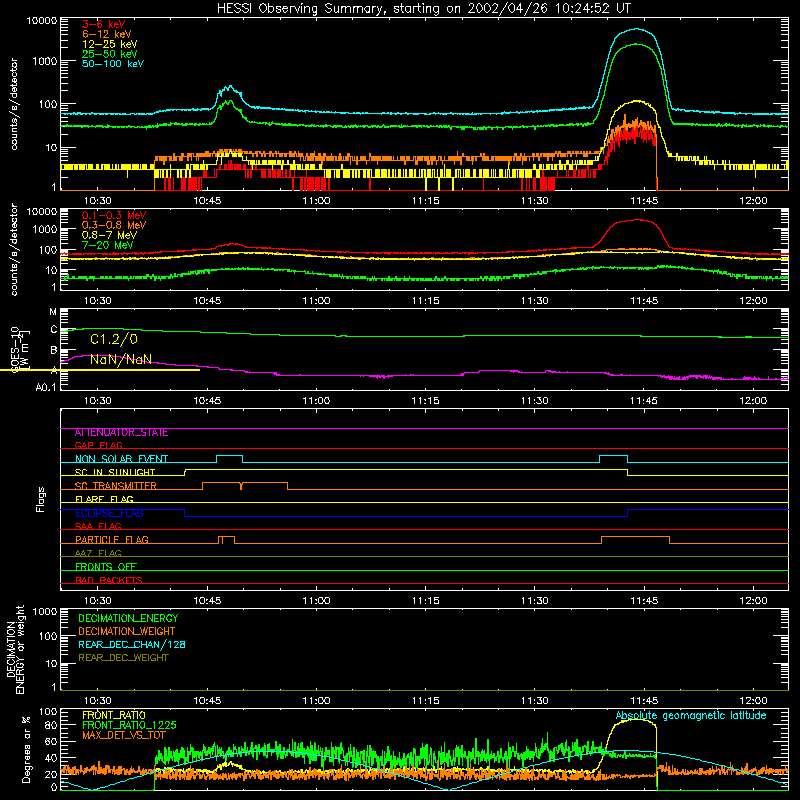Click the counts/s/detector title of MeV panel

pyautogui.click(x=14, y=249)
